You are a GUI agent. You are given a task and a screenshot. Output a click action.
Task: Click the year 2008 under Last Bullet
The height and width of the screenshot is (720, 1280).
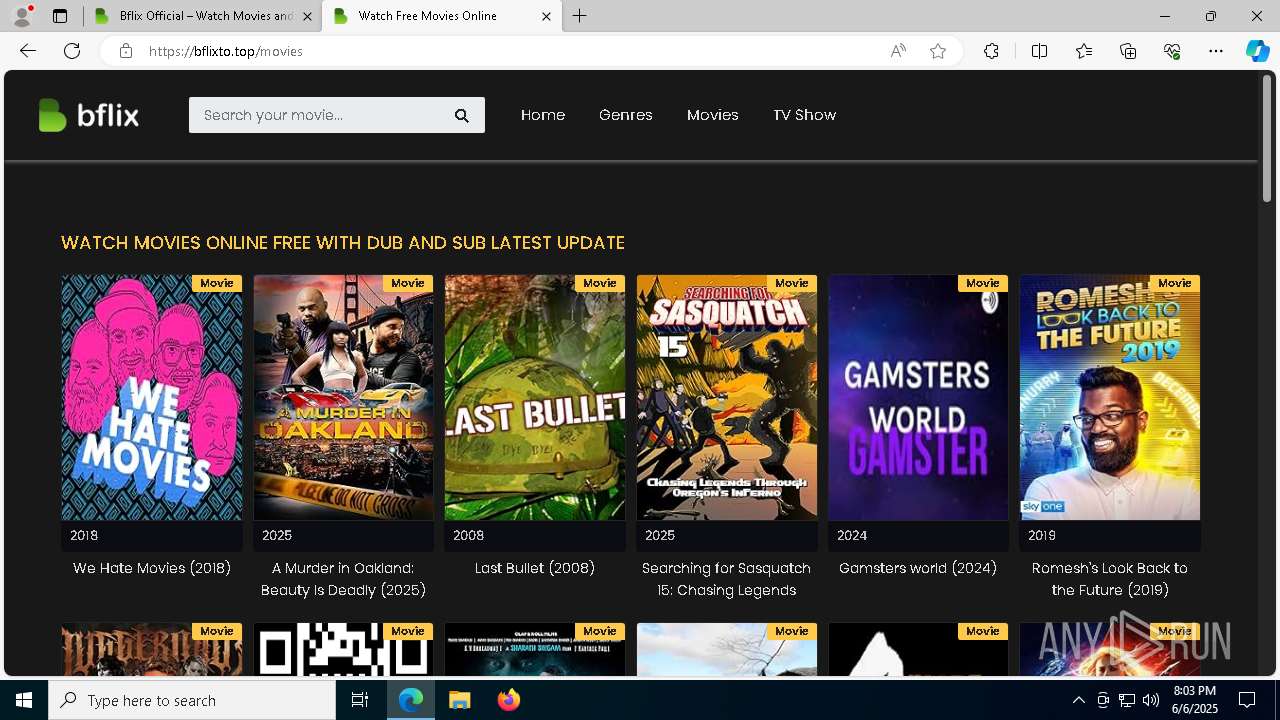[469, 536]
